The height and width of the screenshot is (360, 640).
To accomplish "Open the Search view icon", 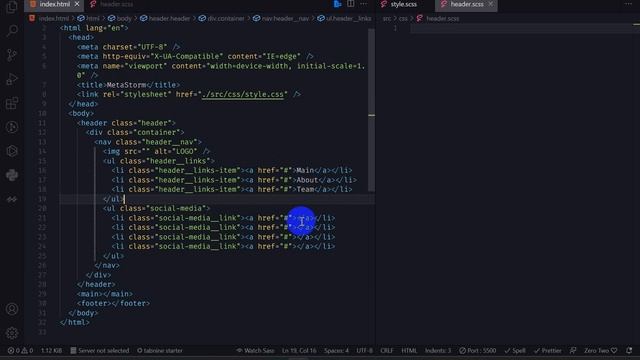I will [12, 31].
